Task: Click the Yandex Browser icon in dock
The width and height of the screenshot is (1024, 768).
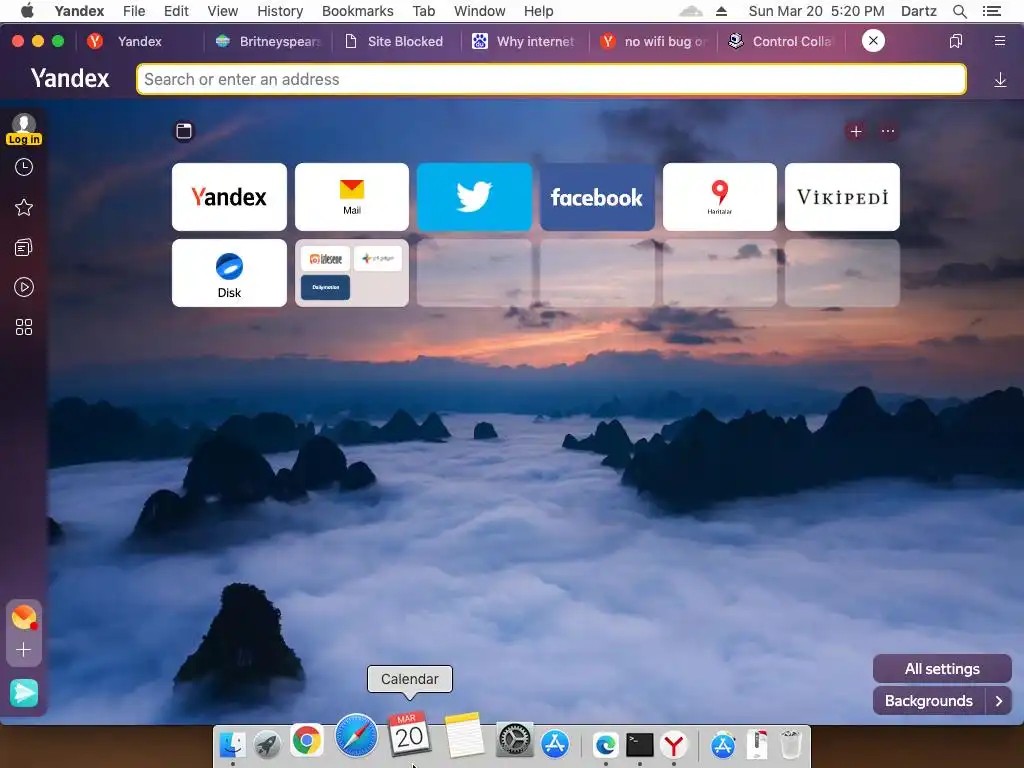Action: [674, 744]
